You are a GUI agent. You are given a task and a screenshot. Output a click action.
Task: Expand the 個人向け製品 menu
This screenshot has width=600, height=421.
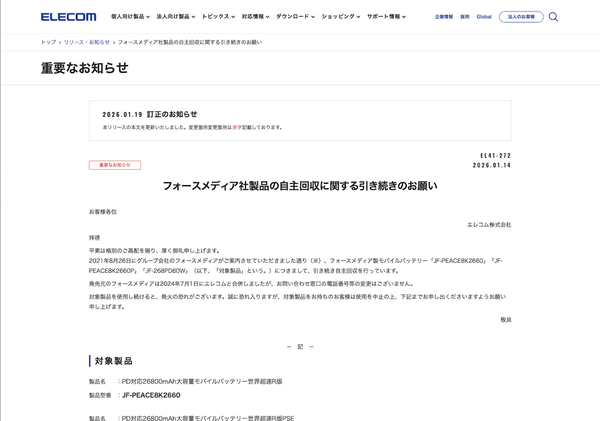click(x=130, y=16)
